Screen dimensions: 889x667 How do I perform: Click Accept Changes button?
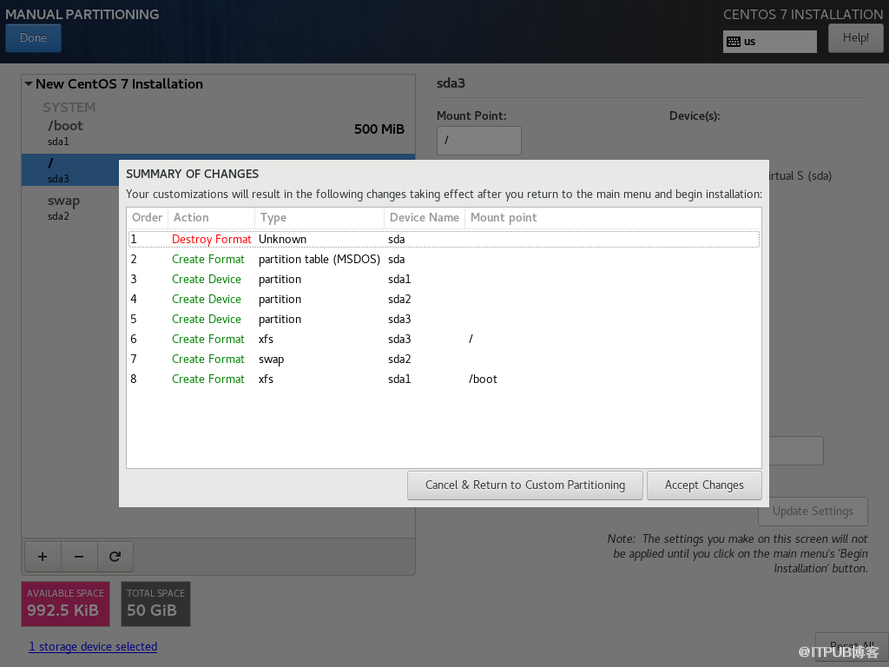pyautogui.click(x=704, y=486)
